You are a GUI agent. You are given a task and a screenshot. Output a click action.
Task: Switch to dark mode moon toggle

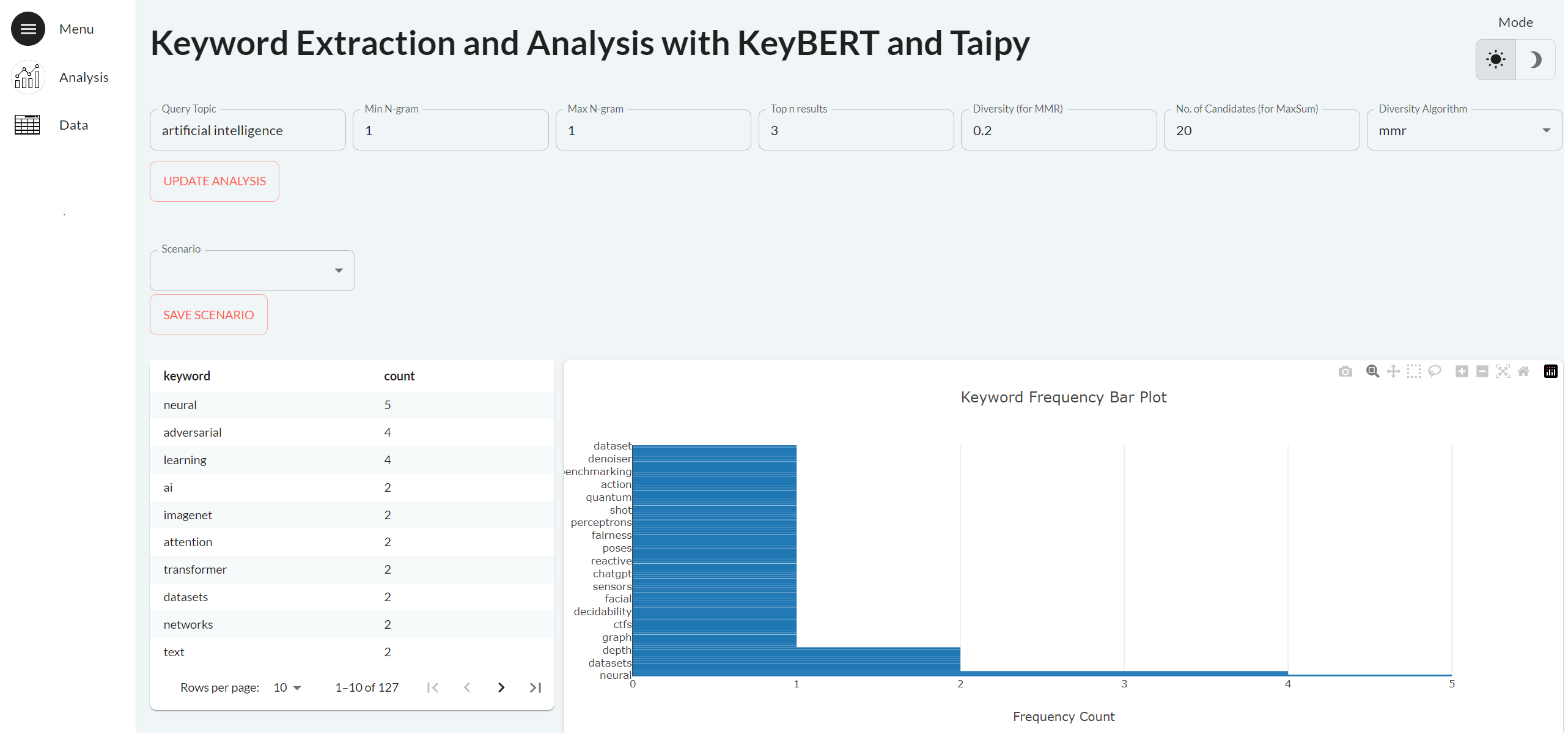(x=1535, y=59)
